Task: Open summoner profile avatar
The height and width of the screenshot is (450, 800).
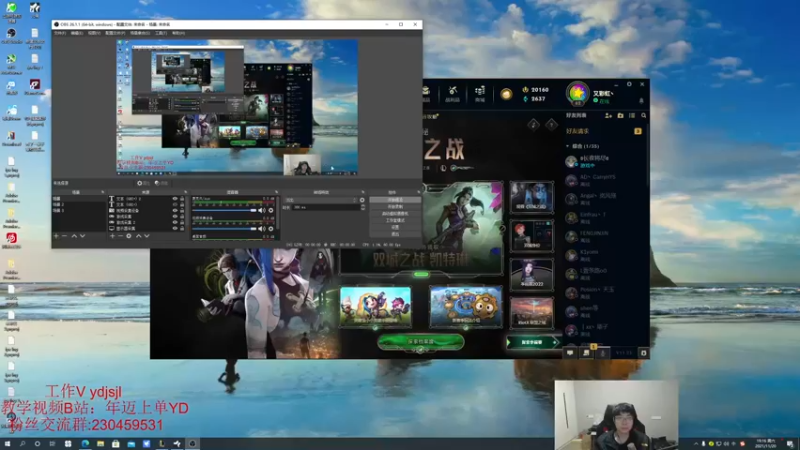Action: 577,93
